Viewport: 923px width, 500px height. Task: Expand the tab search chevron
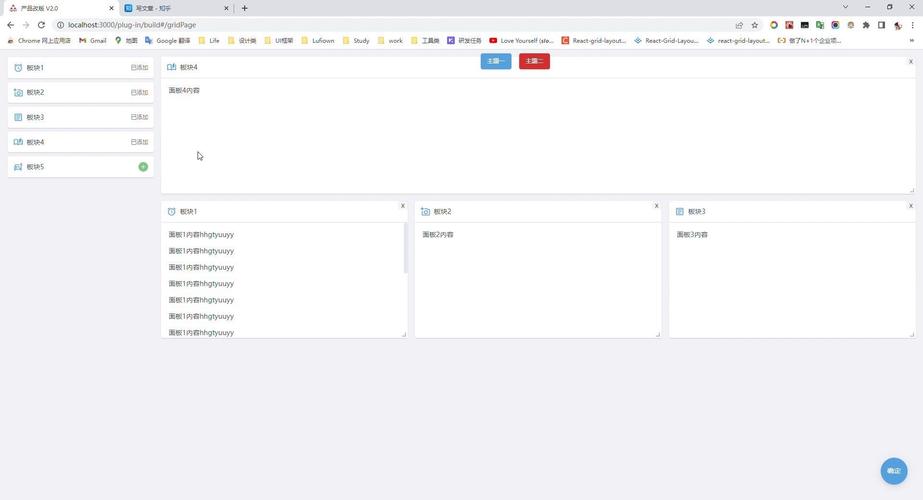[x=845, y=7]
